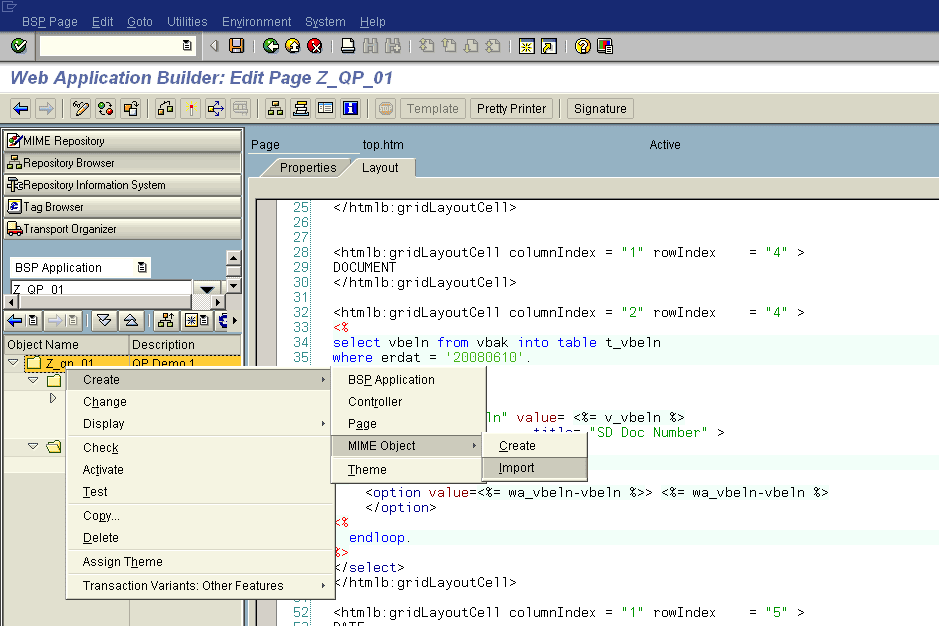Open the BSP Application object type dropdown
This screenshot has width=939, height=626.
(x=142, y=267)
